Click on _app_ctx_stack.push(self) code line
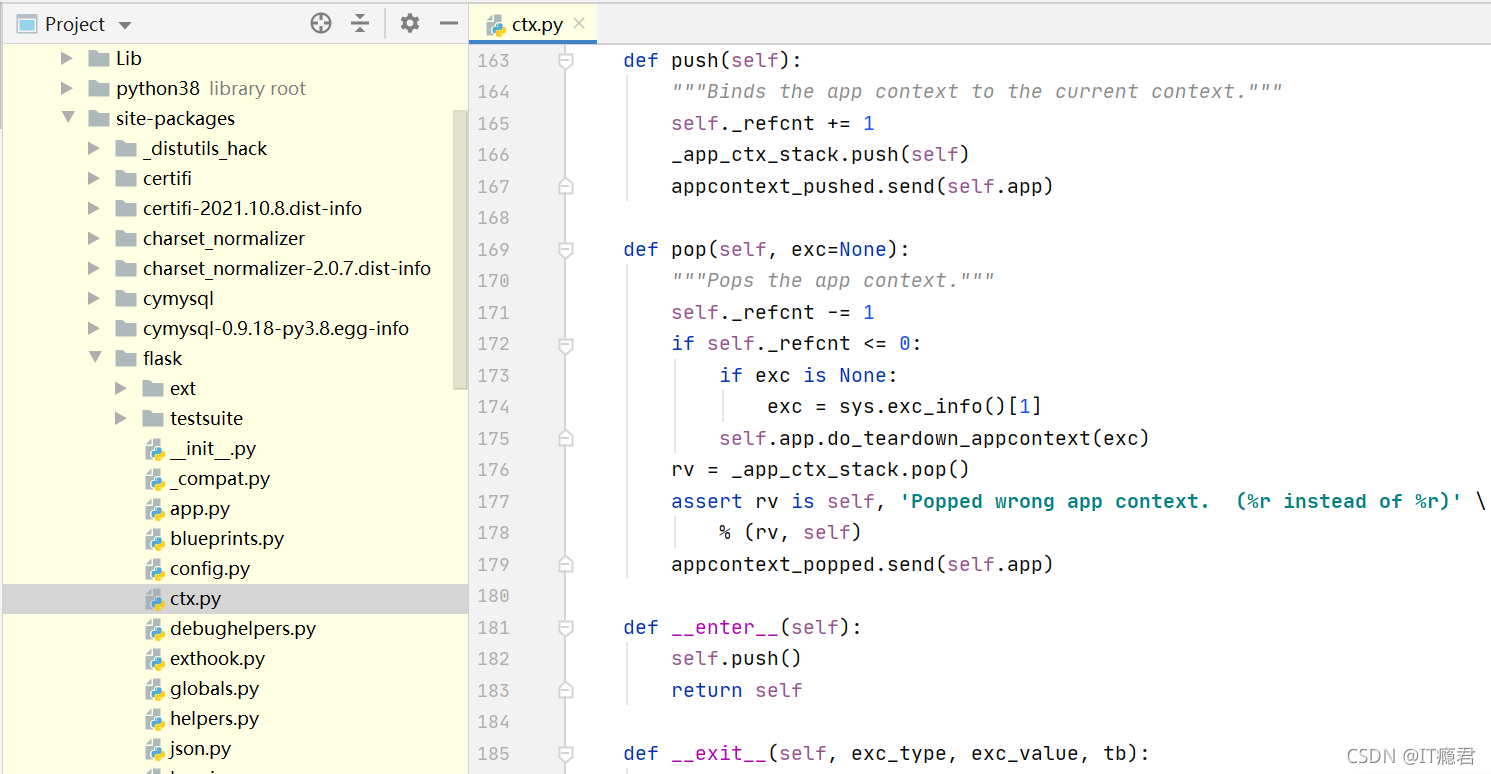The height and width of the screenshot is (774, 1491). [x=820, y=155]
